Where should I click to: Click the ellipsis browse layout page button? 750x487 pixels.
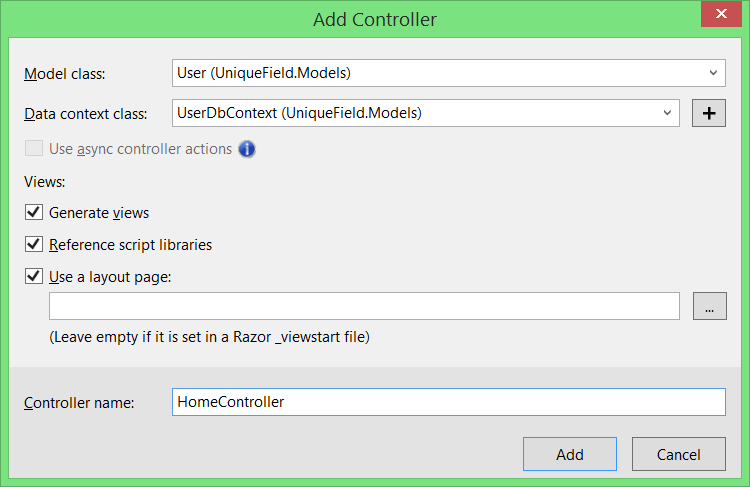click(709, 306)
